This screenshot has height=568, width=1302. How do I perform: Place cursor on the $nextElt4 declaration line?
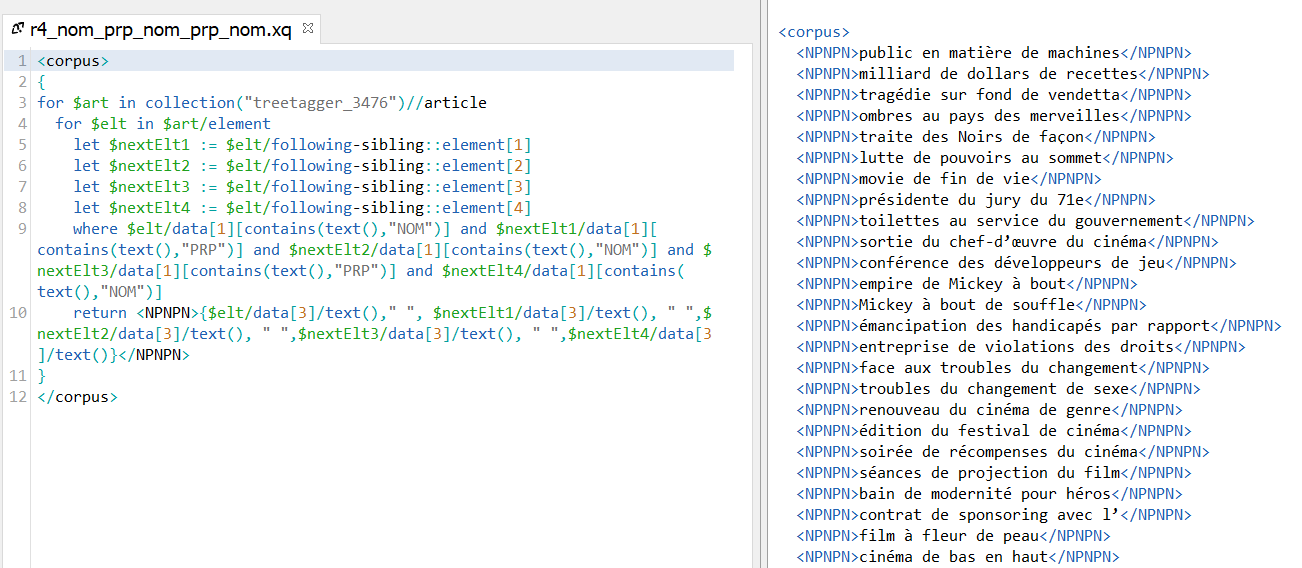click(x=300, y=208)
